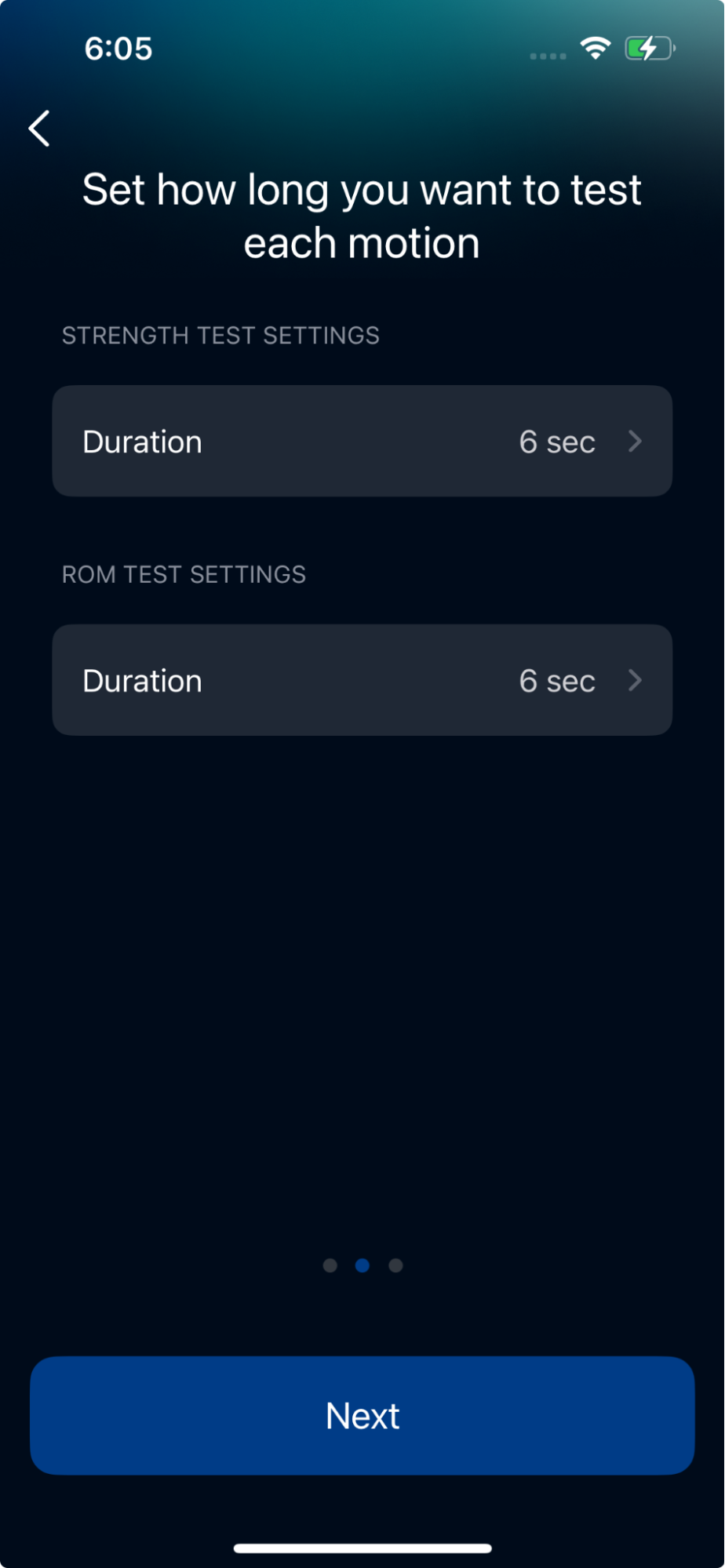Go to the first page indicator dot
The height and width of the screenshot is (1568, 725).
pyautogui.click(x=330, y=1265)
